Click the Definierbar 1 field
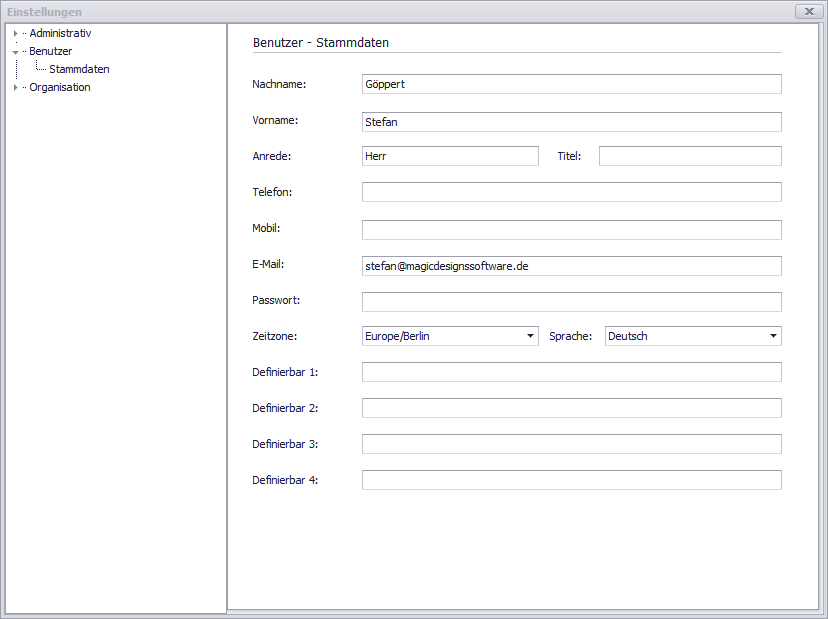The height and width of the screenshot is (619, 828). click(x=571, y=372)
